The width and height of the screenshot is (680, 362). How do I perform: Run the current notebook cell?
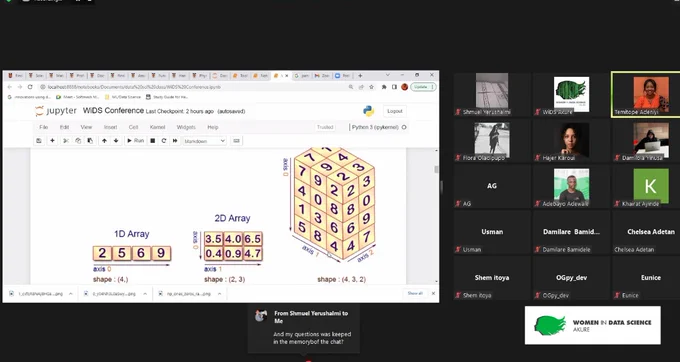135,140
